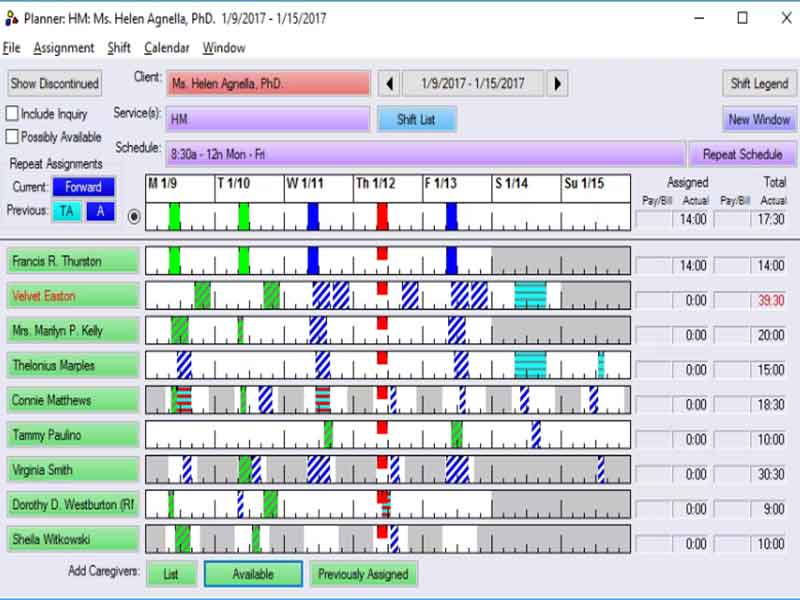
Task: Open the Schedule 8:30a - 12n field
Action: pos(425,154)
